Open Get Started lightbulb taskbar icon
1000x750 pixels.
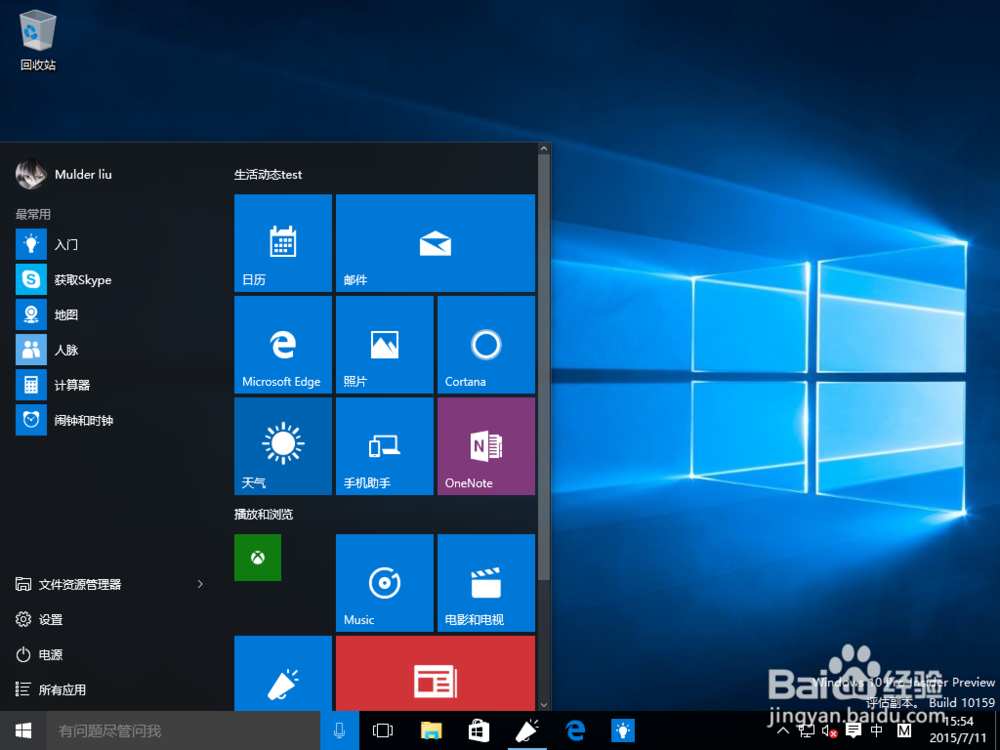[623, 730]
